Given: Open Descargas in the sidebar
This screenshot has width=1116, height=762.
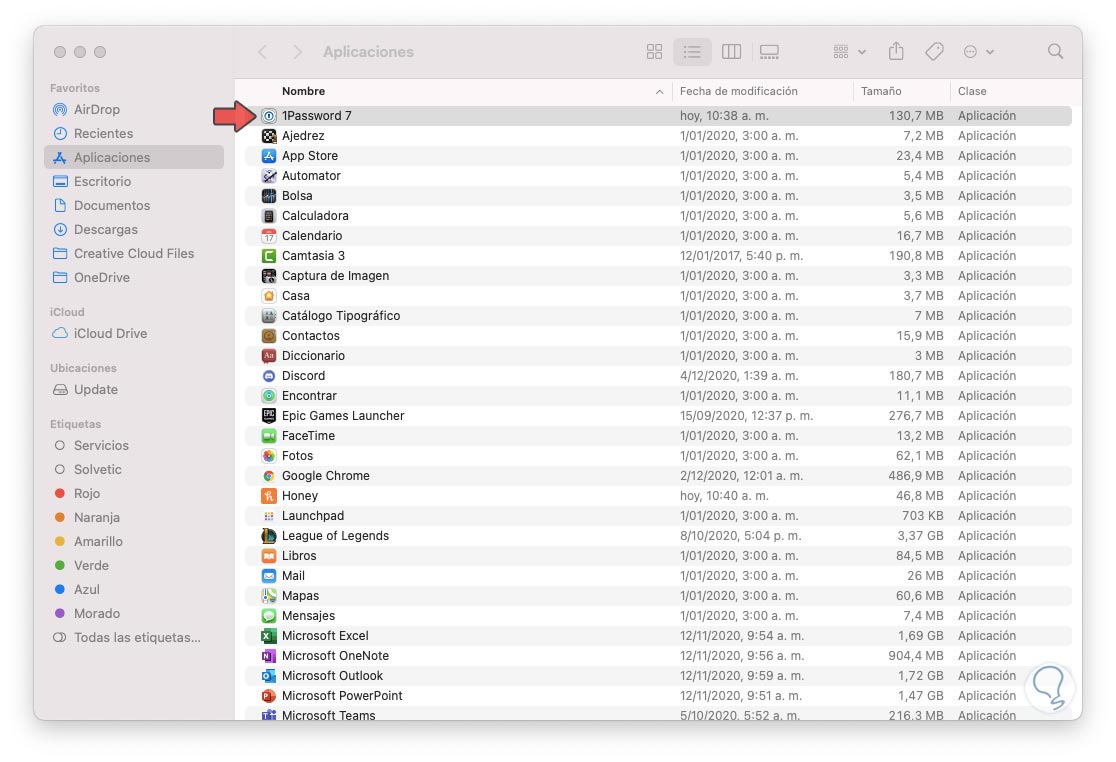Looking at the screenshot, I should (x=105, y=230).
